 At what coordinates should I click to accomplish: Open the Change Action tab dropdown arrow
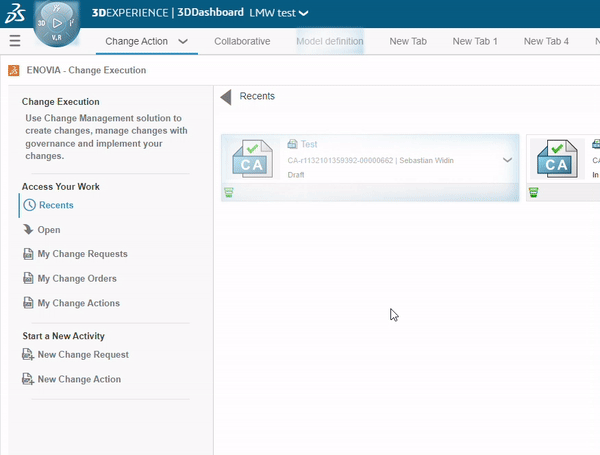click(183, 41)
